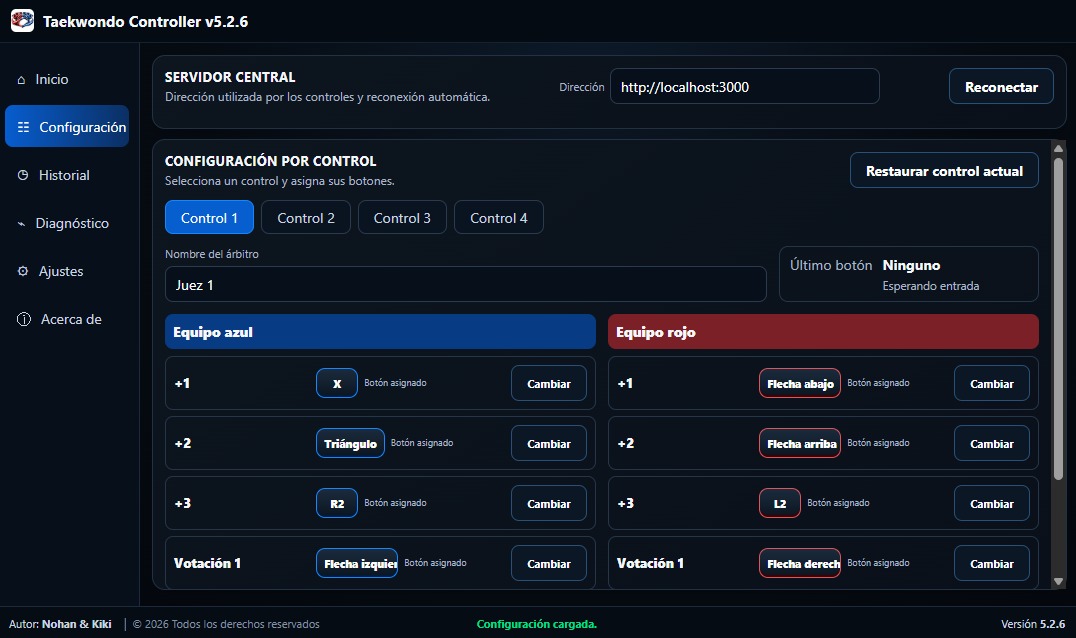The width and height of the screenshot is (1076, 638).
Task: Change the Equipo rojo +1 button
Action: [x=992, y=383]
